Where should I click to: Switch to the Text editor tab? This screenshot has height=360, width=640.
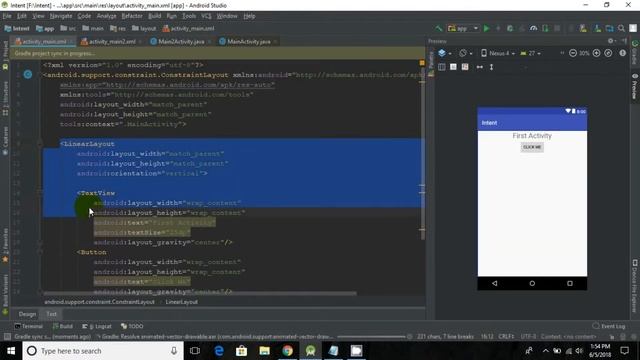51,314
